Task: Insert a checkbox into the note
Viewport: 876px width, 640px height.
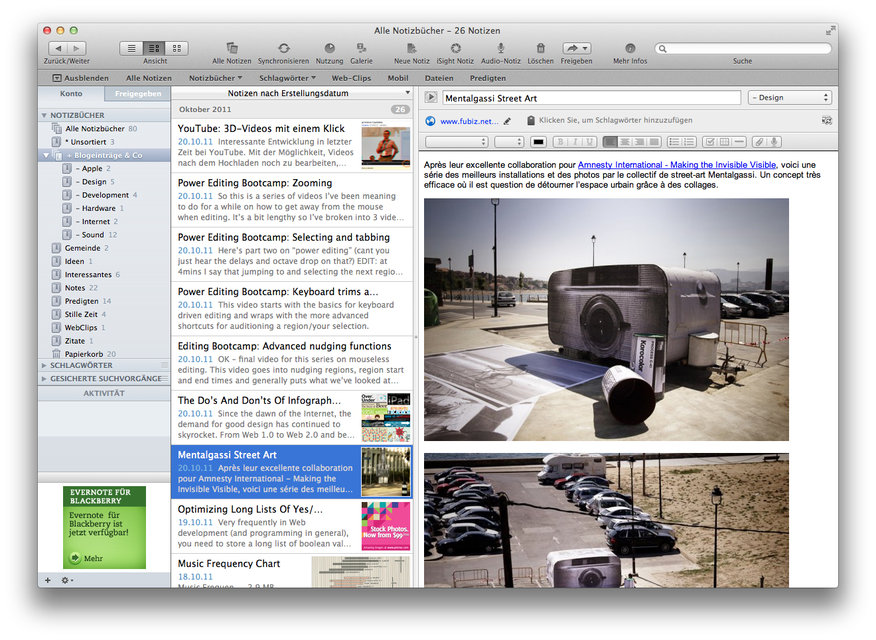Action: (710, 142)
